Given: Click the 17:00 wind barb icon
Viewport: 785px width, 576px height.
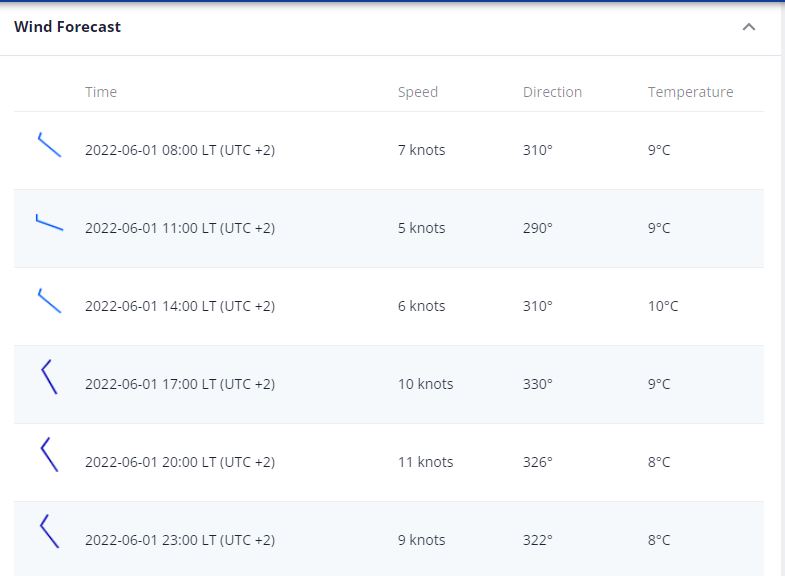Looking at the screenshot, I should (49, 377).
